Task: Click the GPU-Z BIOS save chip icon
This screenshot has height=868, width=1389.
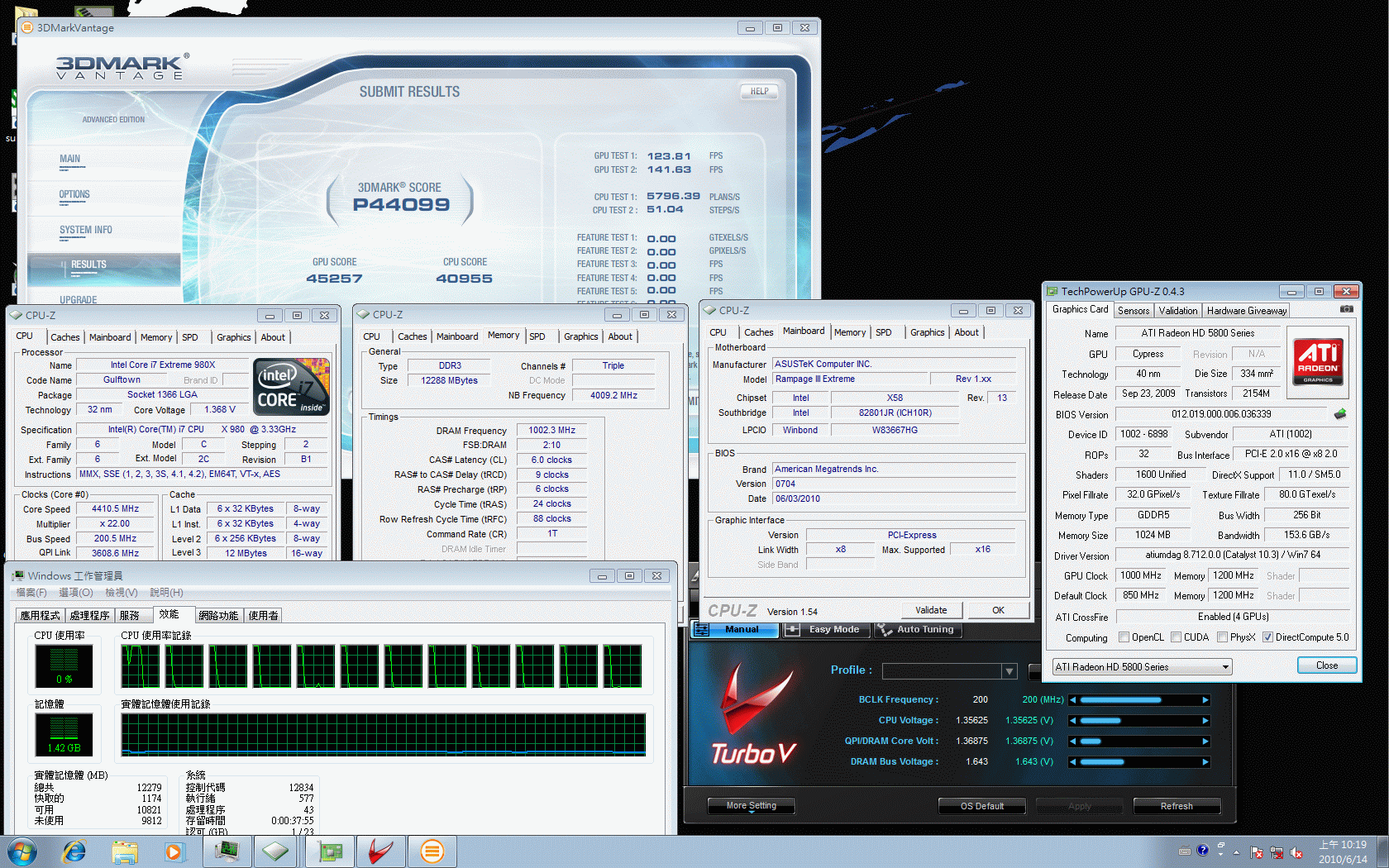Action: pyautogui.click(x=1340, y=414)
